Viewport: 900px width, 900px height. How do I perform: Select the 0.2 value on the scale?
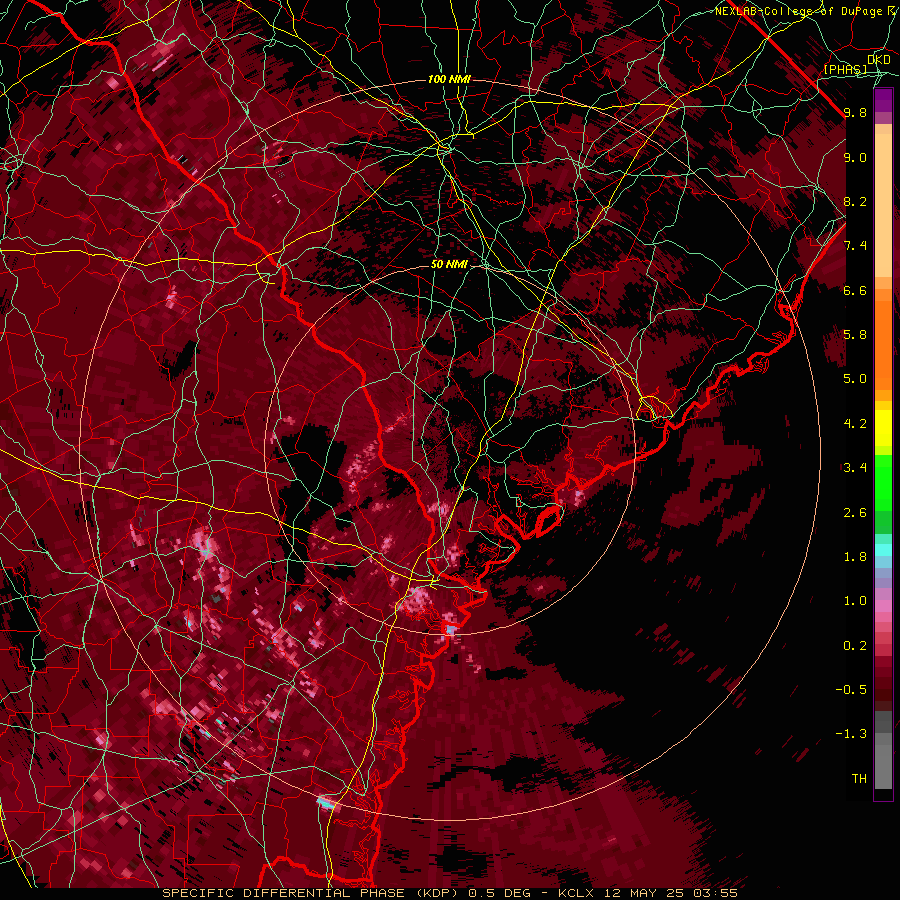click(x=855, y=646)
